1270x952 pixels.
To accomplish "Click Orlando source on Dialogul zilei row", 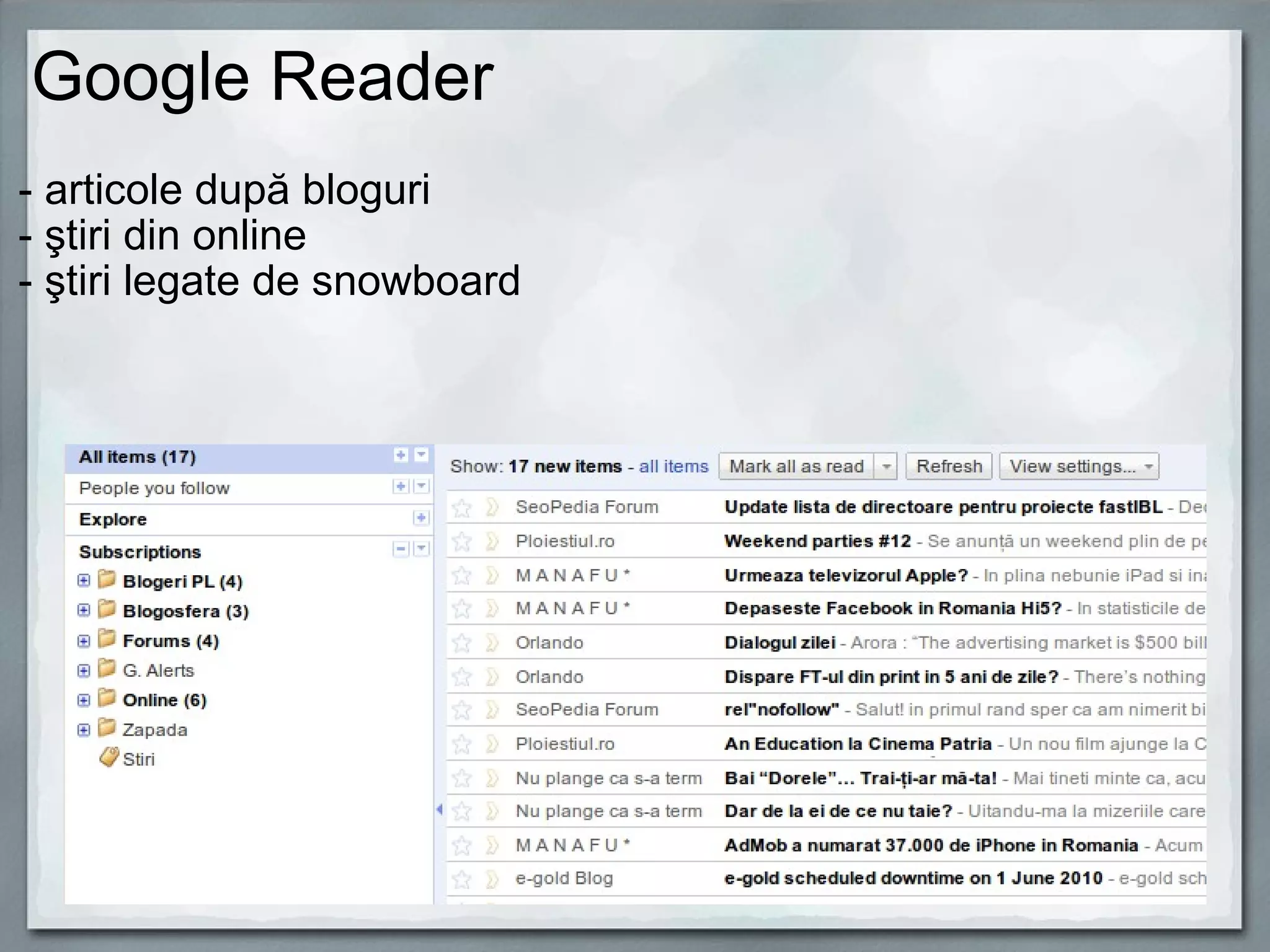I will tap(549, 643).
